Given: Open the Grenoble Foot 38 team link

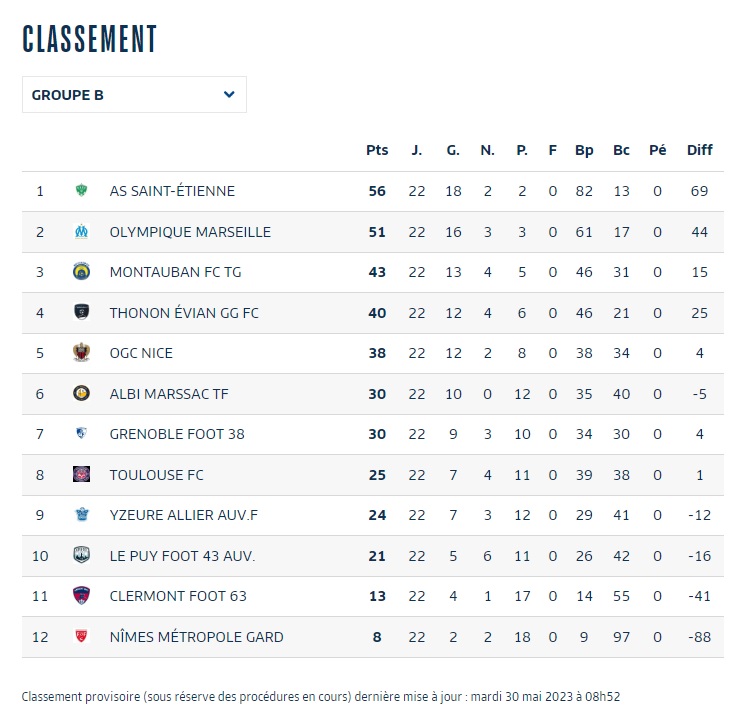Looking at the screenshot, I should click(177, 434).
